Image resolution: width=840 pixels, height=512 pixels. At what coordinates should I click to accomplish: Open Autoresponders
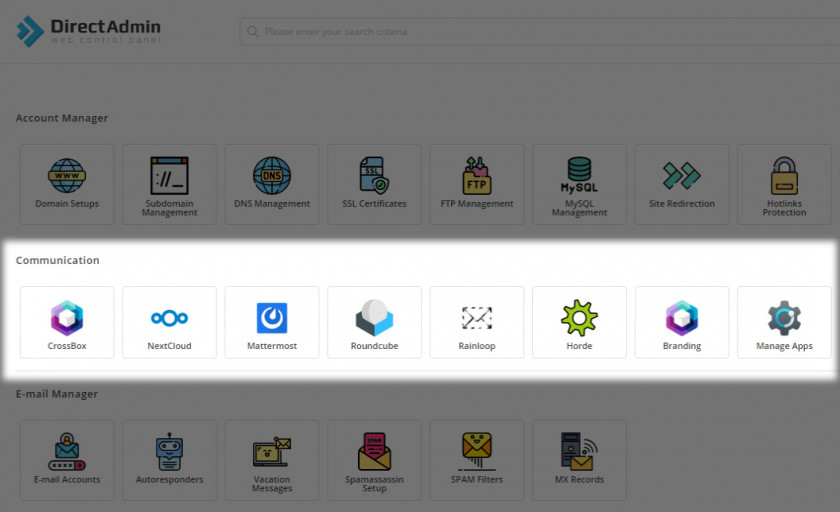tap(169, 460)
